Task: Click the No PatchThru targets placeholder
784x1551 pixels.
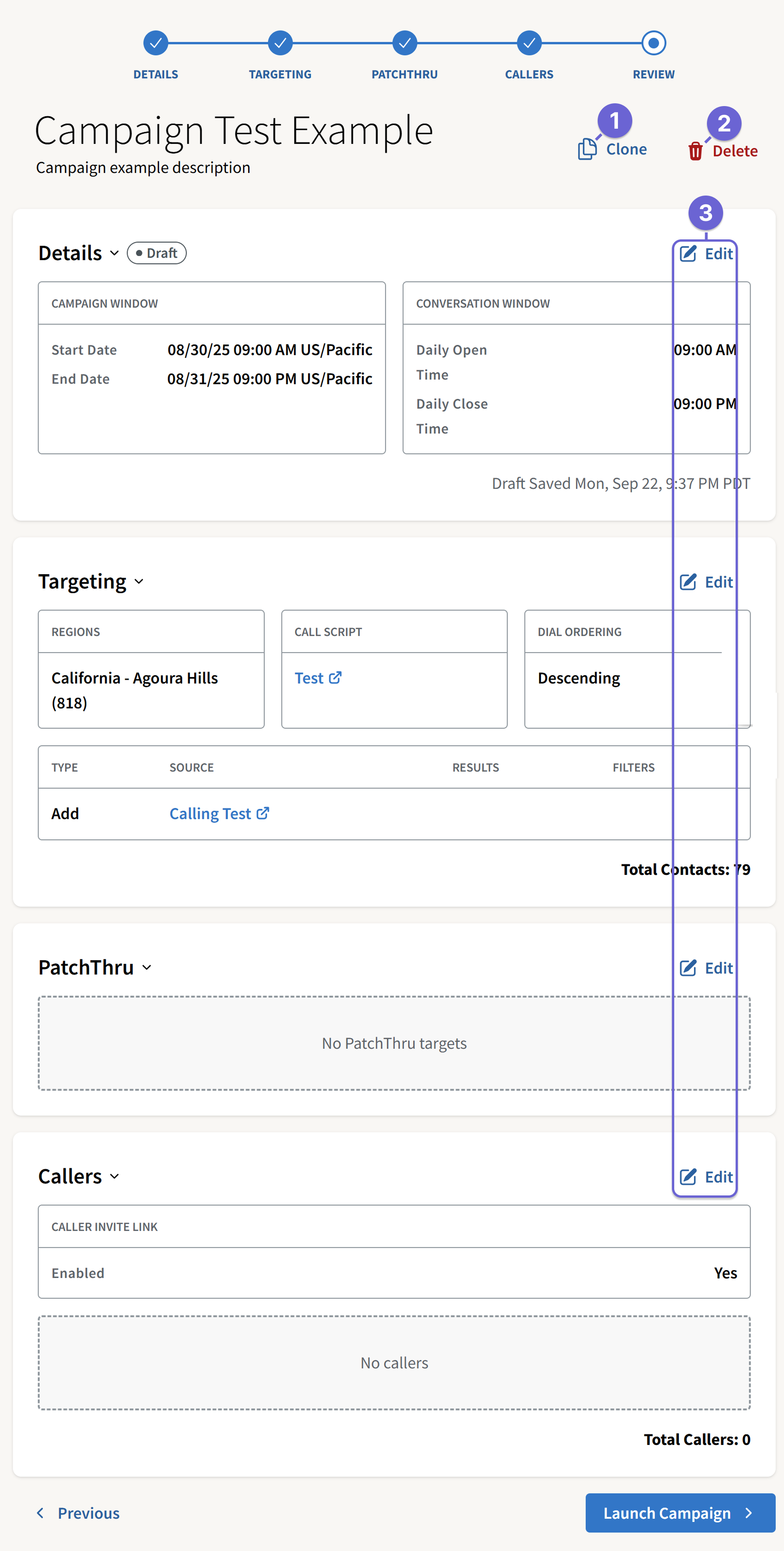Action: point(394,1043)
